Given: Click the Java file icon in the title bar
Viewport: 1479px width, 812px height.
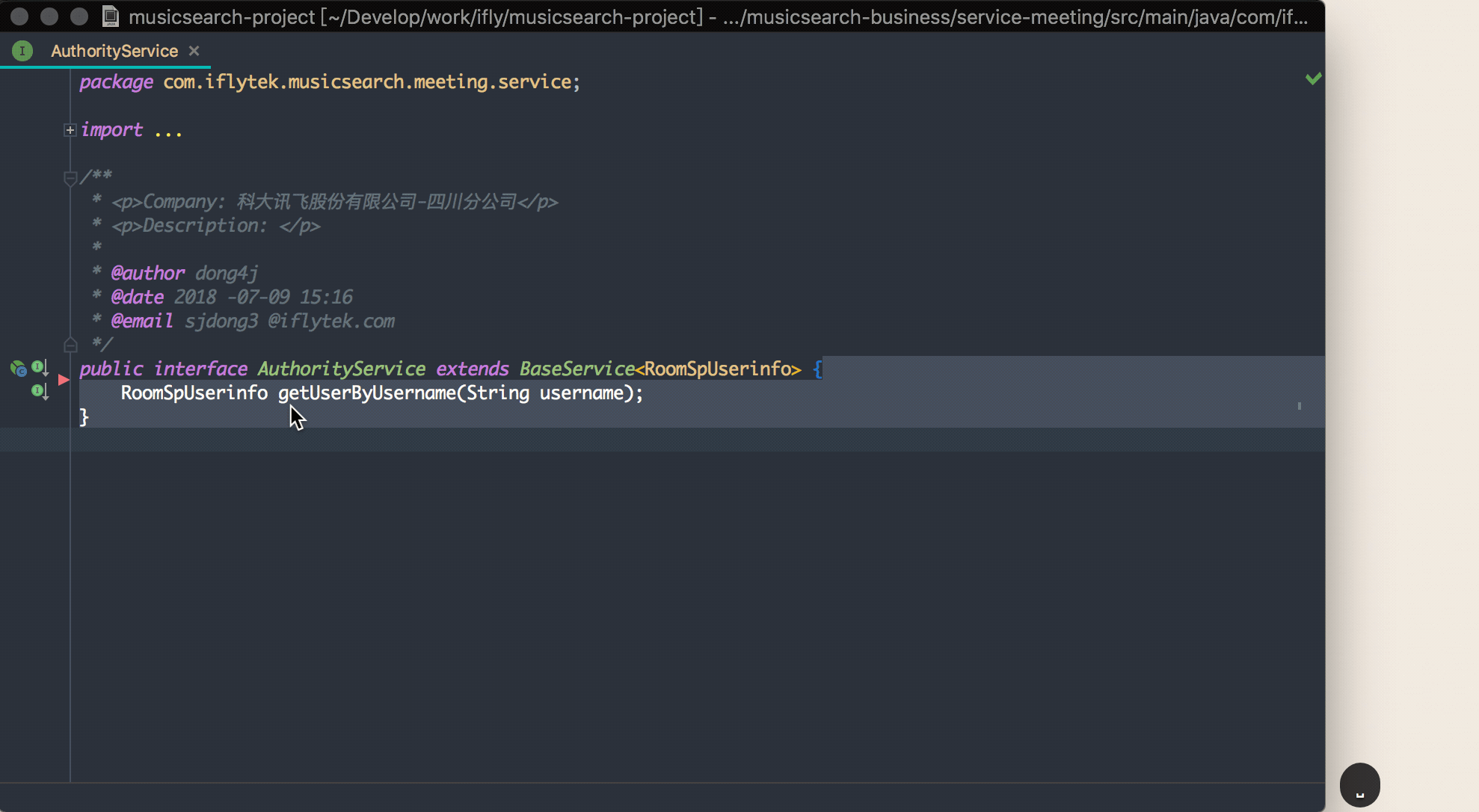Looking at the screenshot, I should click(111, 16).
